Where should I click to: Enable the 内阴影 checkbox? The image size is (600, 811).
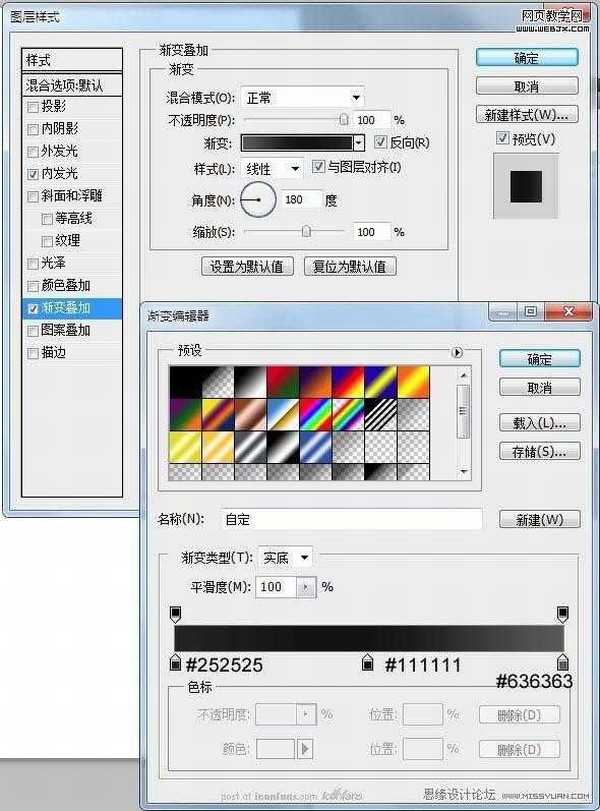33,129
